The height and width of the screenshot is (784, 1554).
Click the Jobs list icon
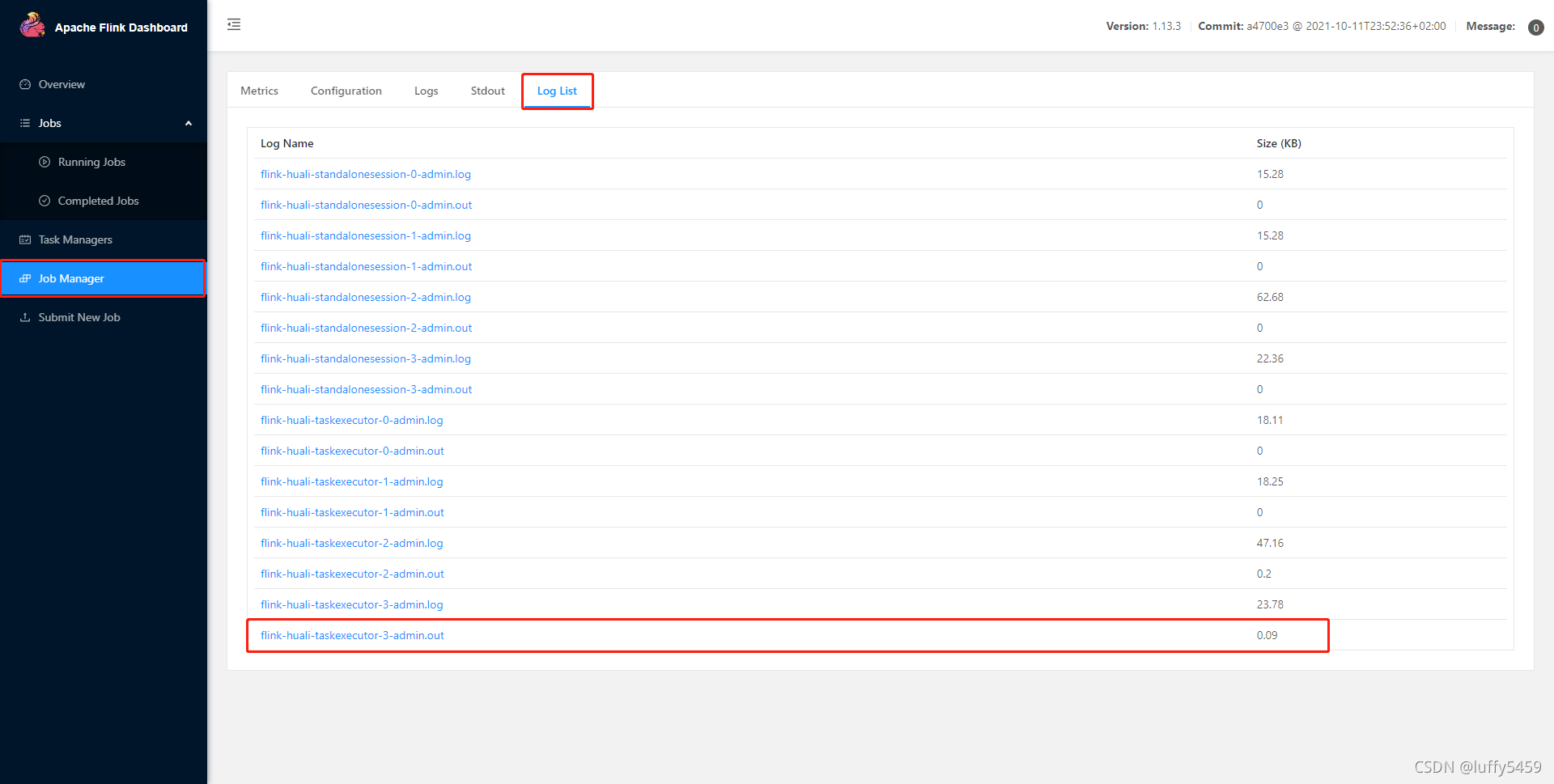coord(25,123)
